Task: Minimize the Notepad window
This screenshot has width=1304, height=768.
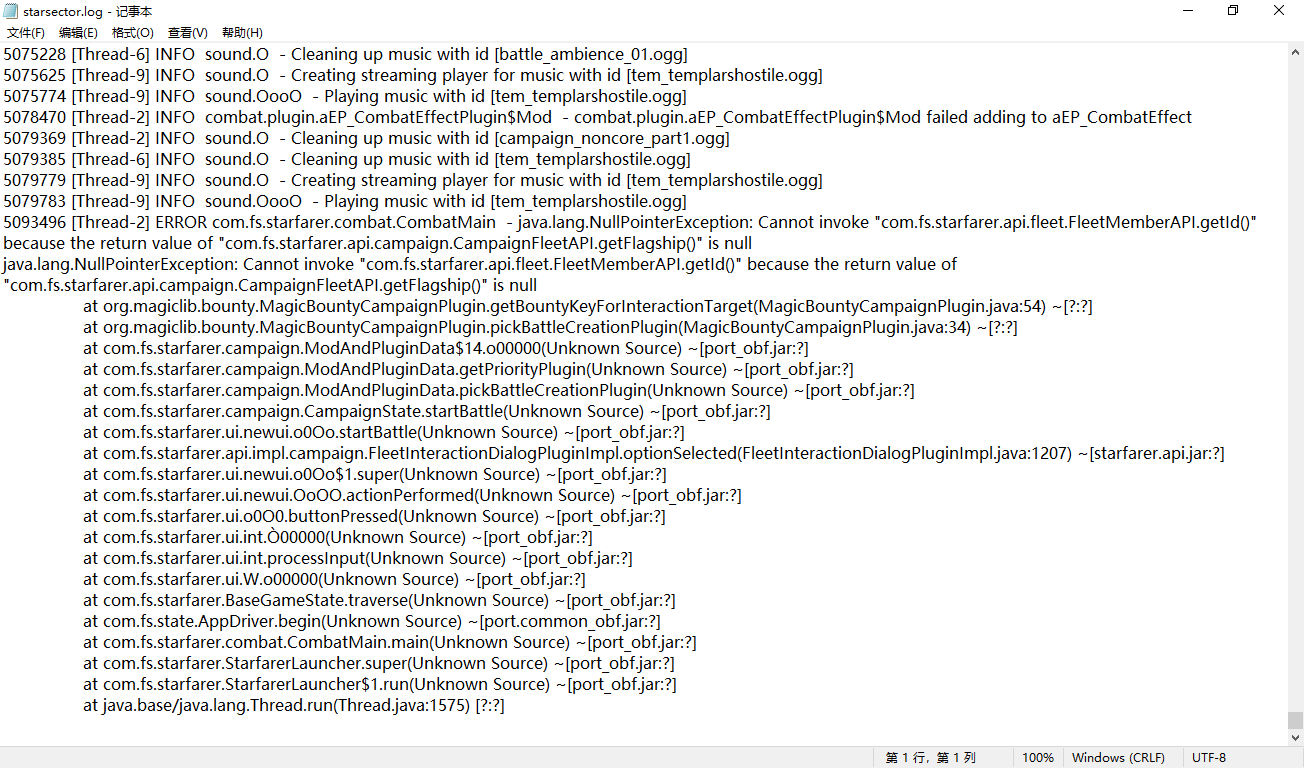Action: pos(1187,11)
